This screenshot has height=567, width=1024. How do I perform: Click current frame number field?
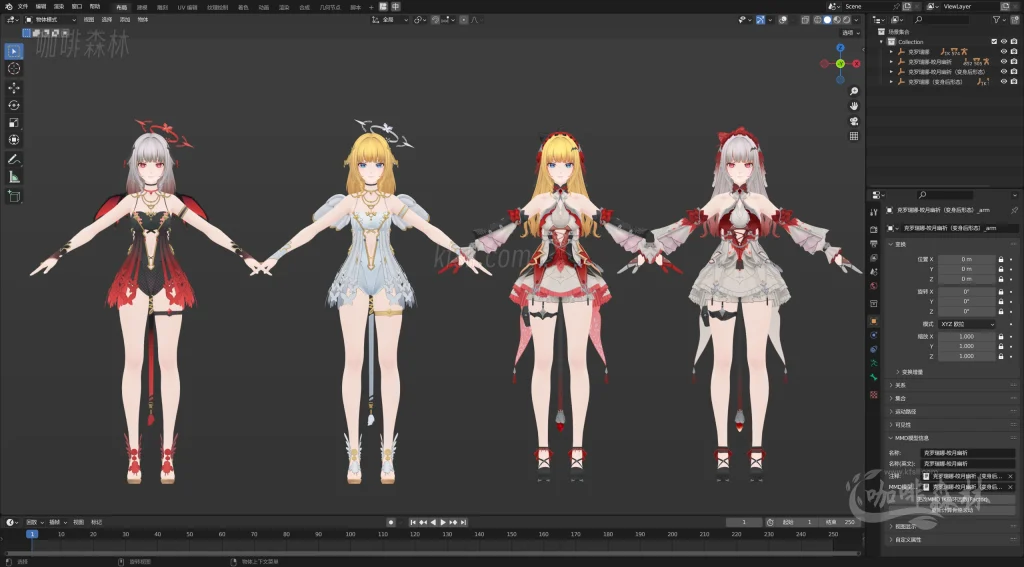[744, 522]
